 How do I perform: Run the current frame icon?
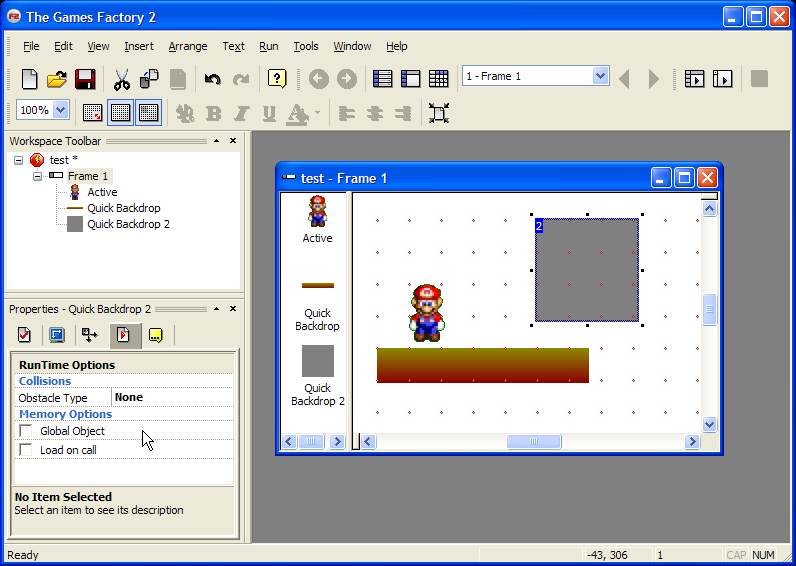[x=722, y=79]
